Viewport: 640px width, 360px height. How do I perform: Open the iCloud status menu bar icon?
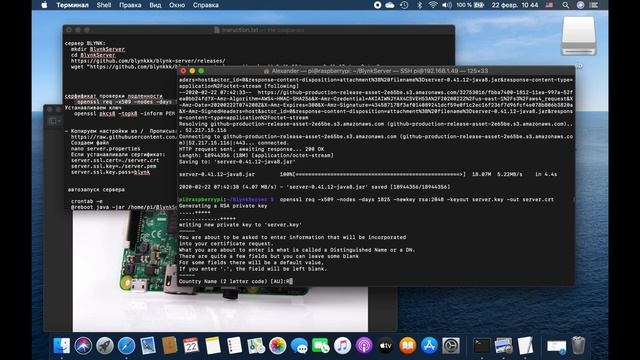pyautogui.click(x=390, y=5)
